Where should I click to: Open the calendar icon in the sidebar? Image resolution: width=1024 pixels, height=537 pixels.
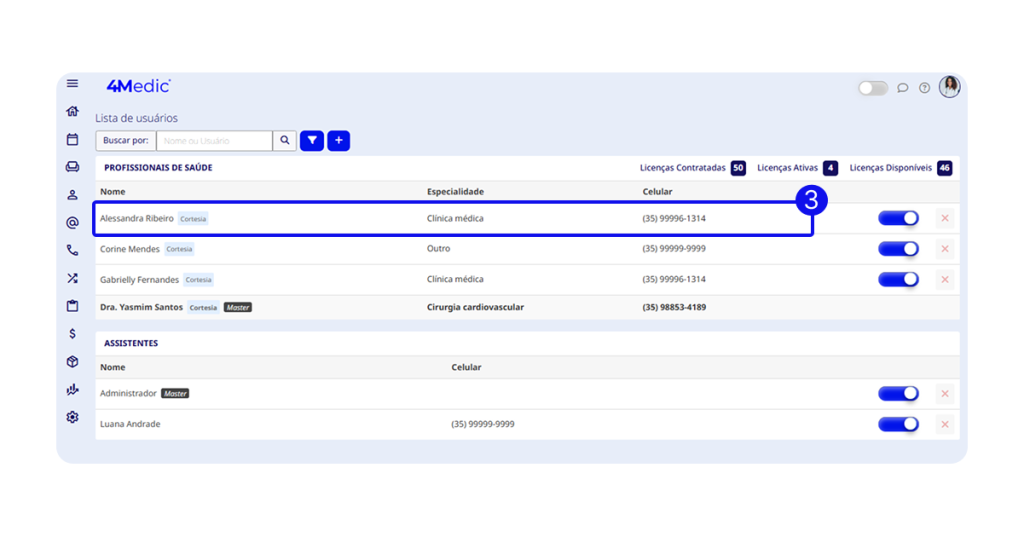(x=72, y=139)
